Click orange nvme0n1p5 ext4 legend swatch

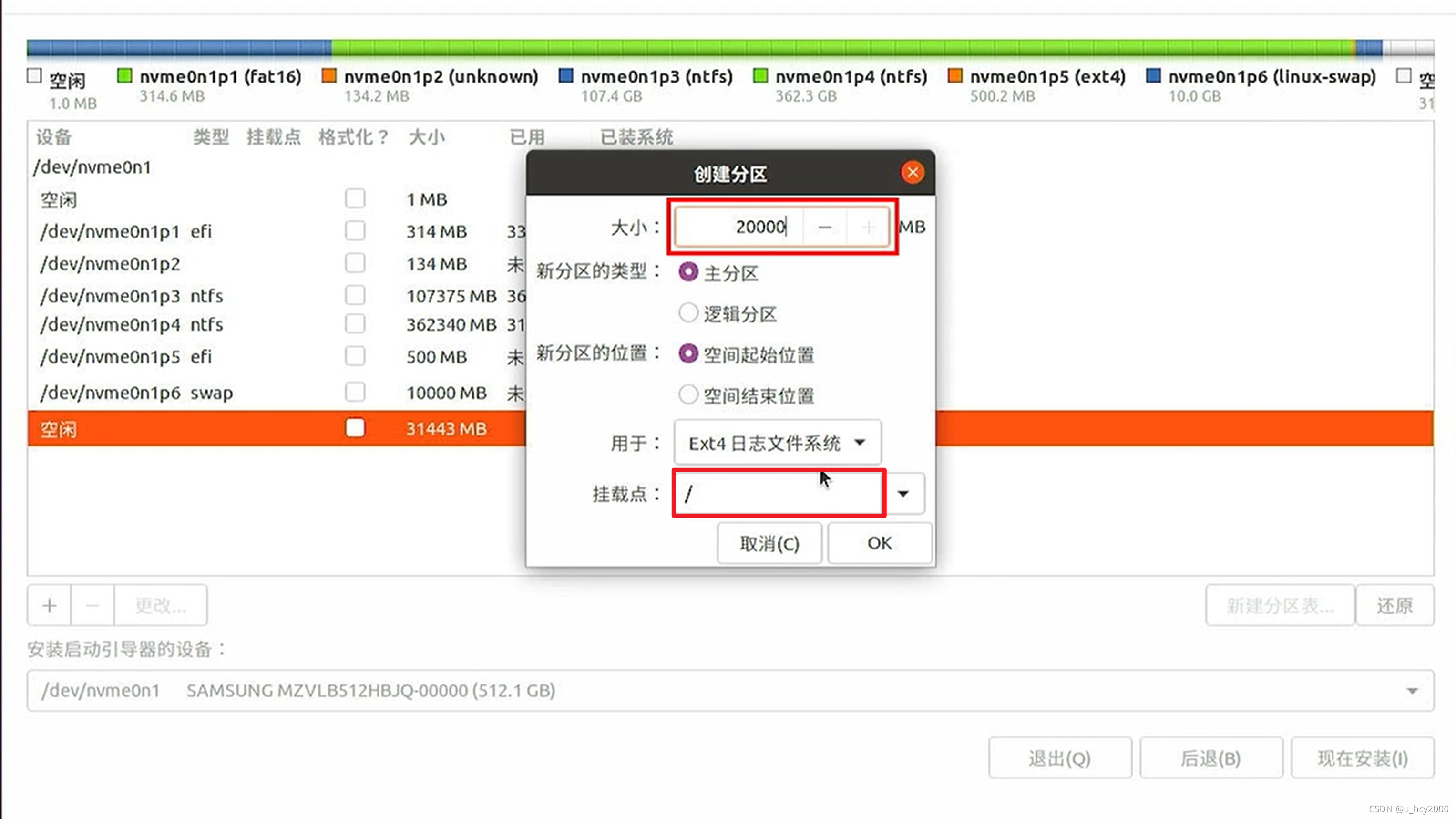click(954, 76)
